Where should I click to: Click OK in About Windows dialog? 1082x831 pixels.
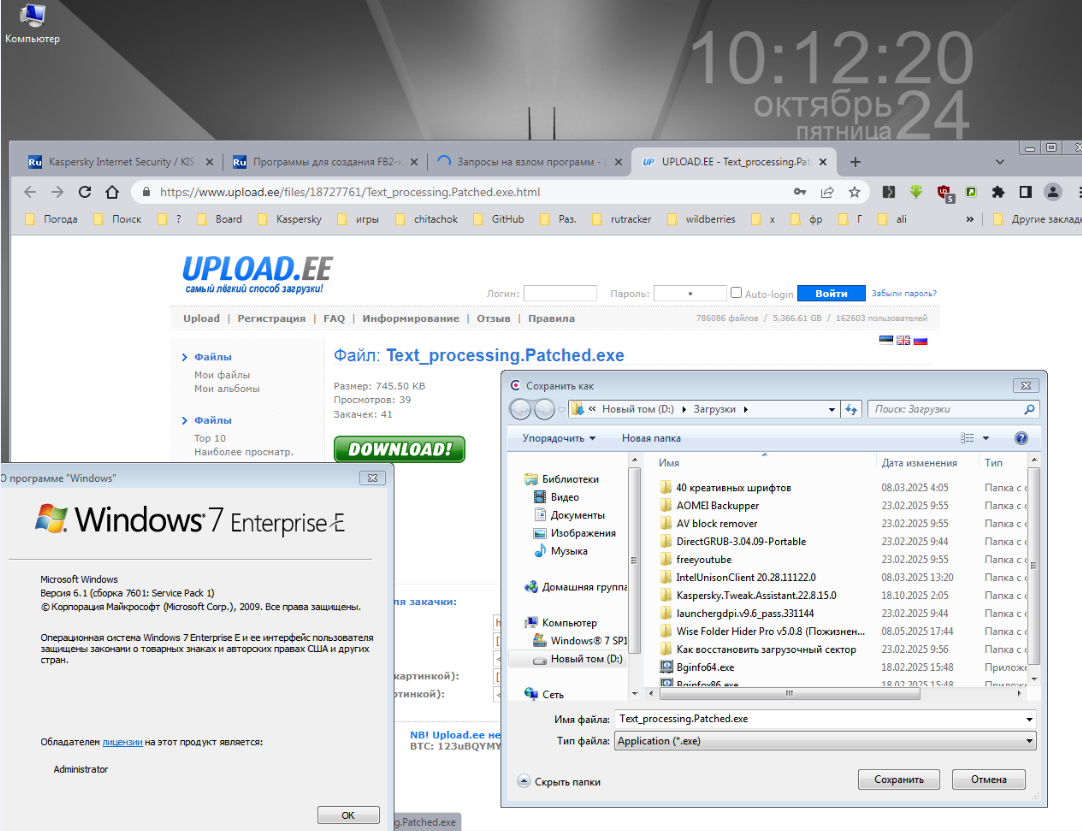(x=348, y=815)
